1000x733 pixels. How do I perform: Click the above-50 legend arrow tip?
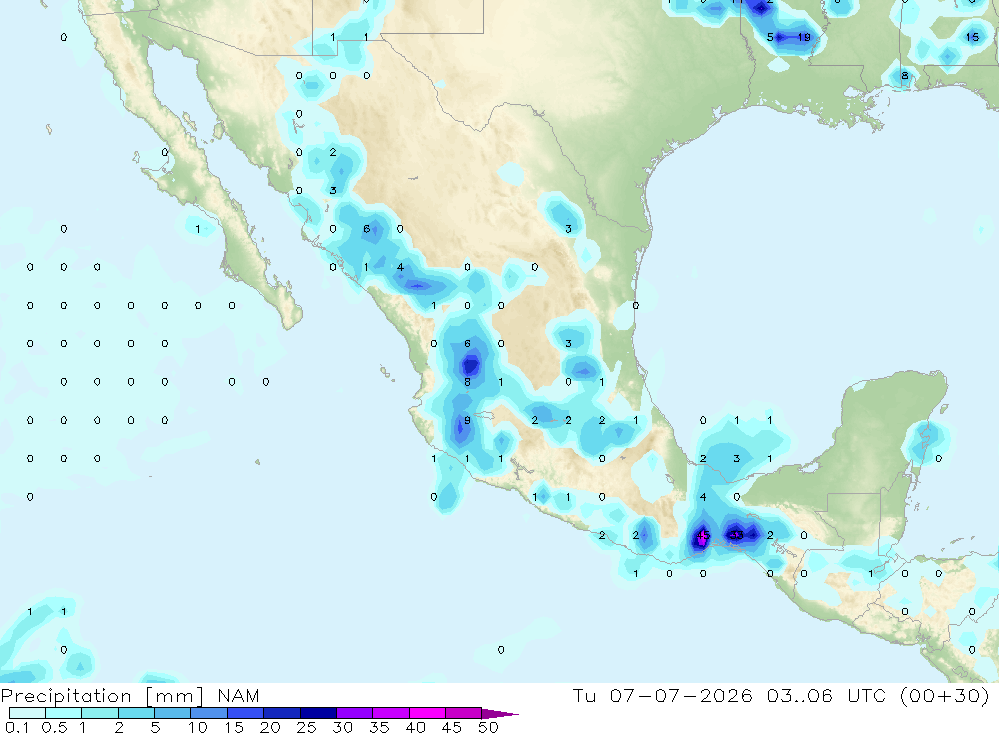click(501, 713)
